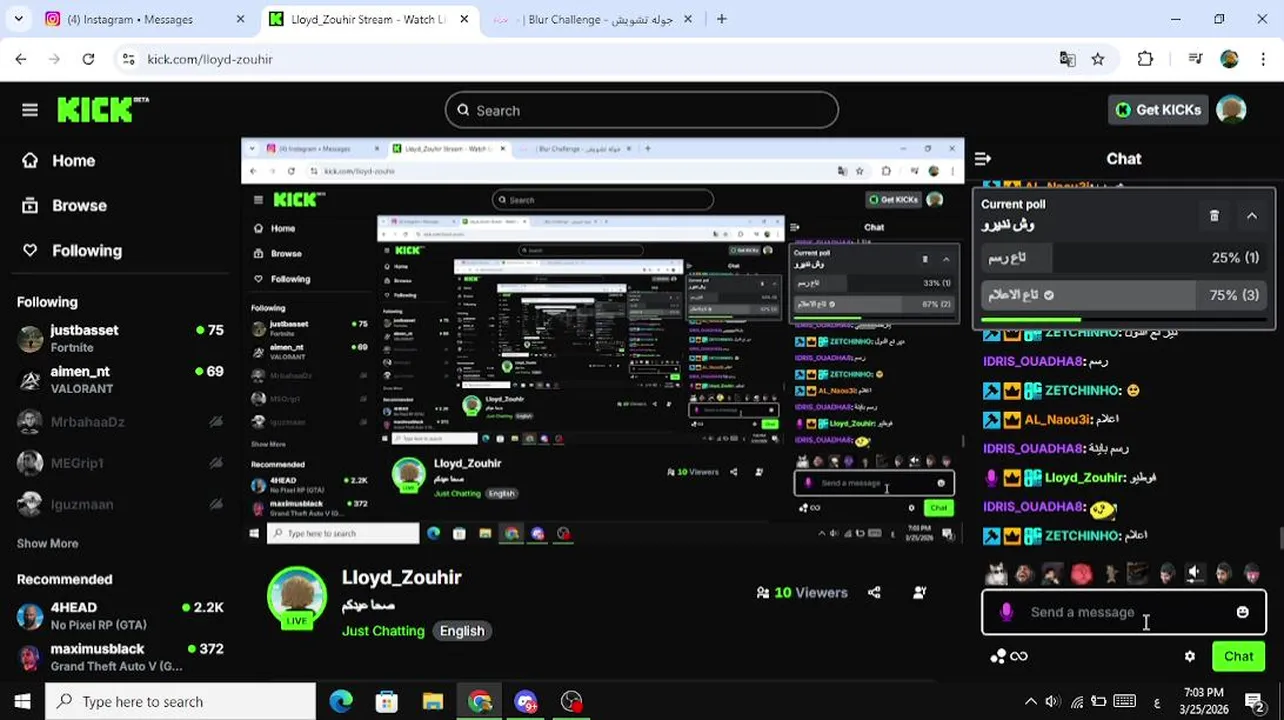The height and width of the screenshot is (720, 1284).
Task: Go to Home in sidebar
Action: click(59, 160)
